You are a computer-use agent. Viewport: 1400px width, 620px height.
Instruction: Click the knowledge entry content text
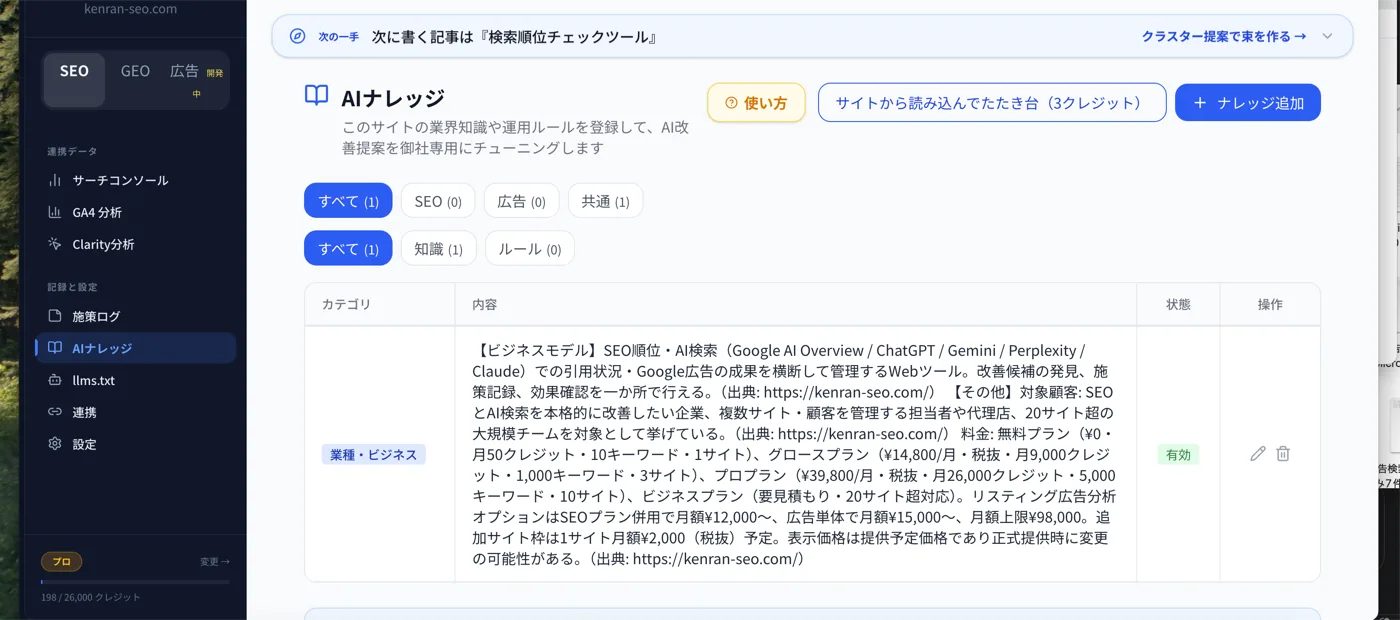click(794, 454)
